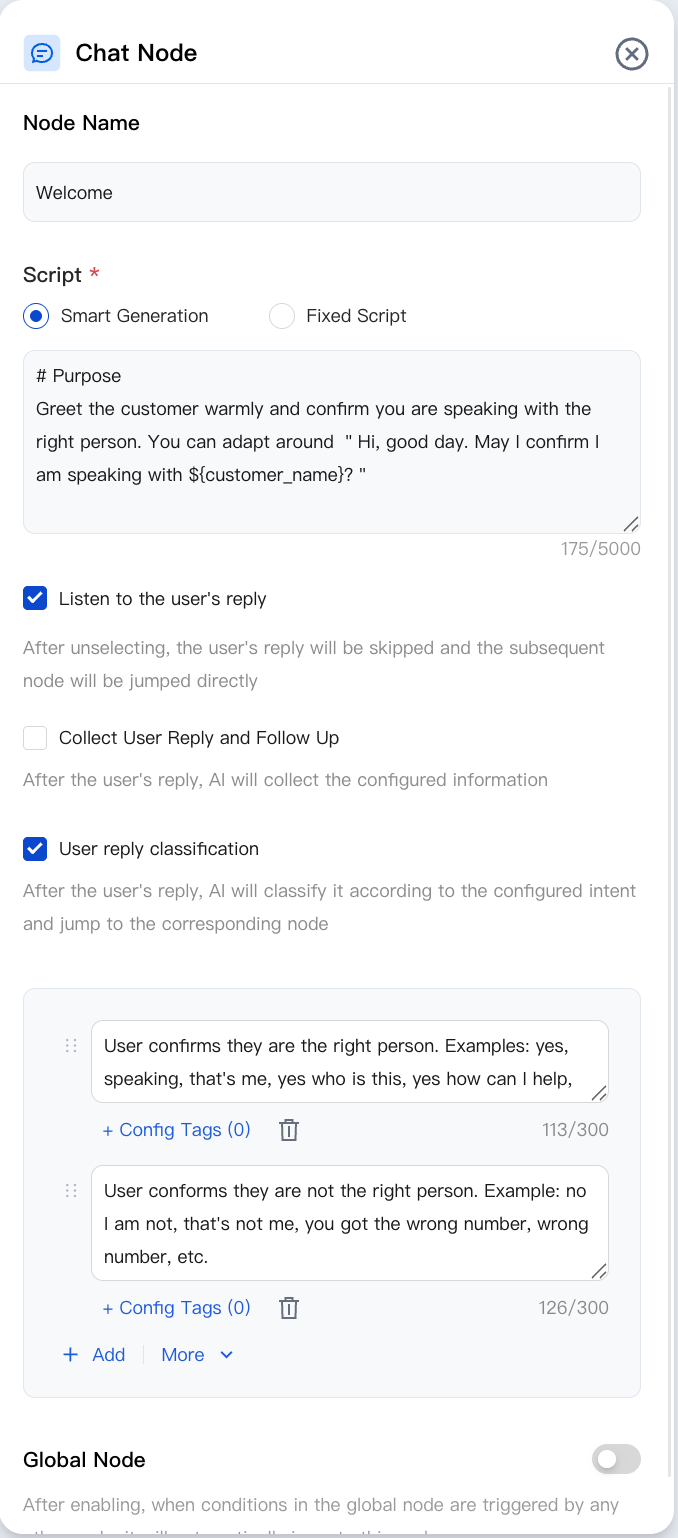Expand the More dropdown menu
678x1538 pixels.
coord(197,1355)
